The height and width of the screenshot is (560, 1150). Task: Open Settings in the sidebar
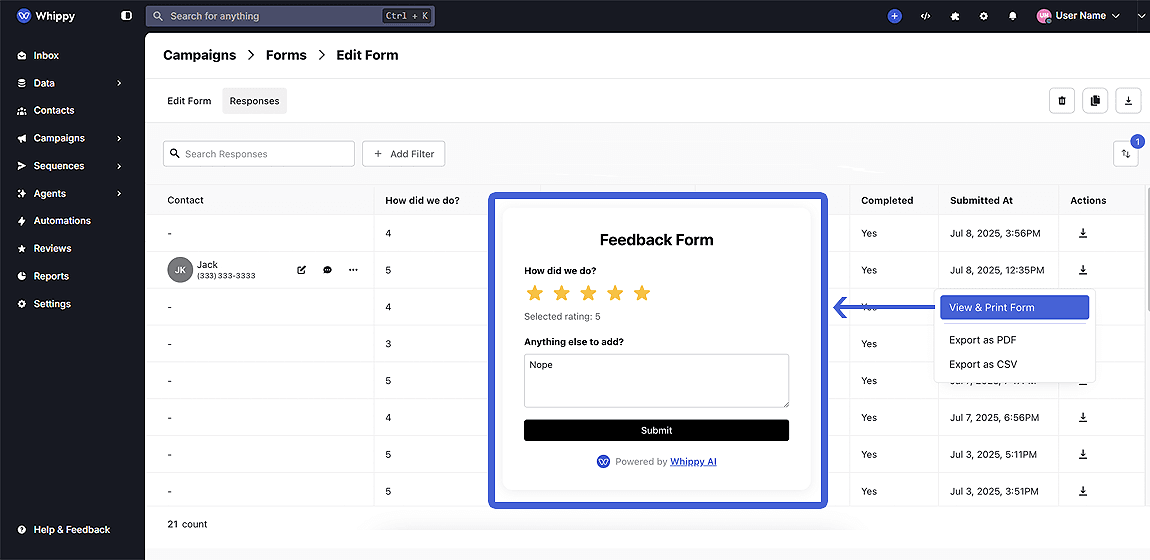tap(52, 303)
